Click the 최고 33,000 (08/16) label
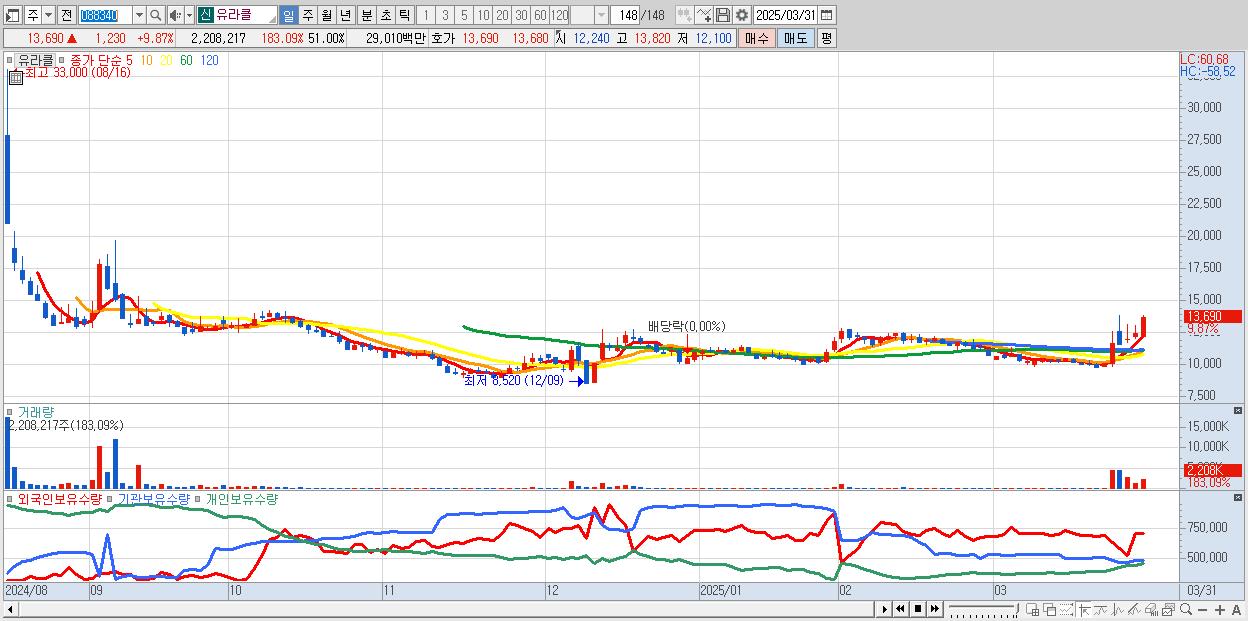The height and width of the screenshot is (621, 1248). click(77, 74)
